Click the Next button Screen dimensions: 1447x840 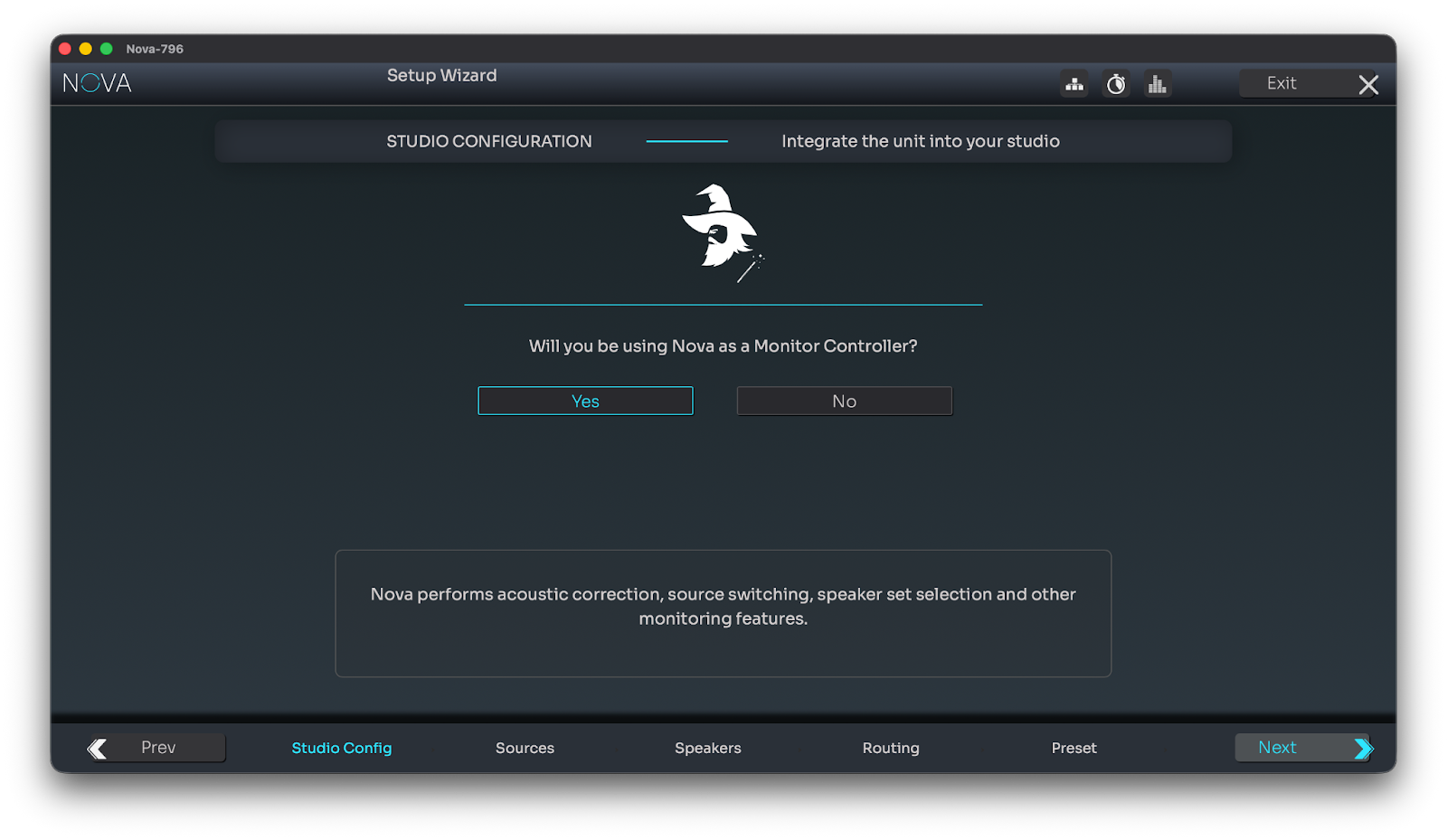pyautogui.click(x=1303, y=748)
